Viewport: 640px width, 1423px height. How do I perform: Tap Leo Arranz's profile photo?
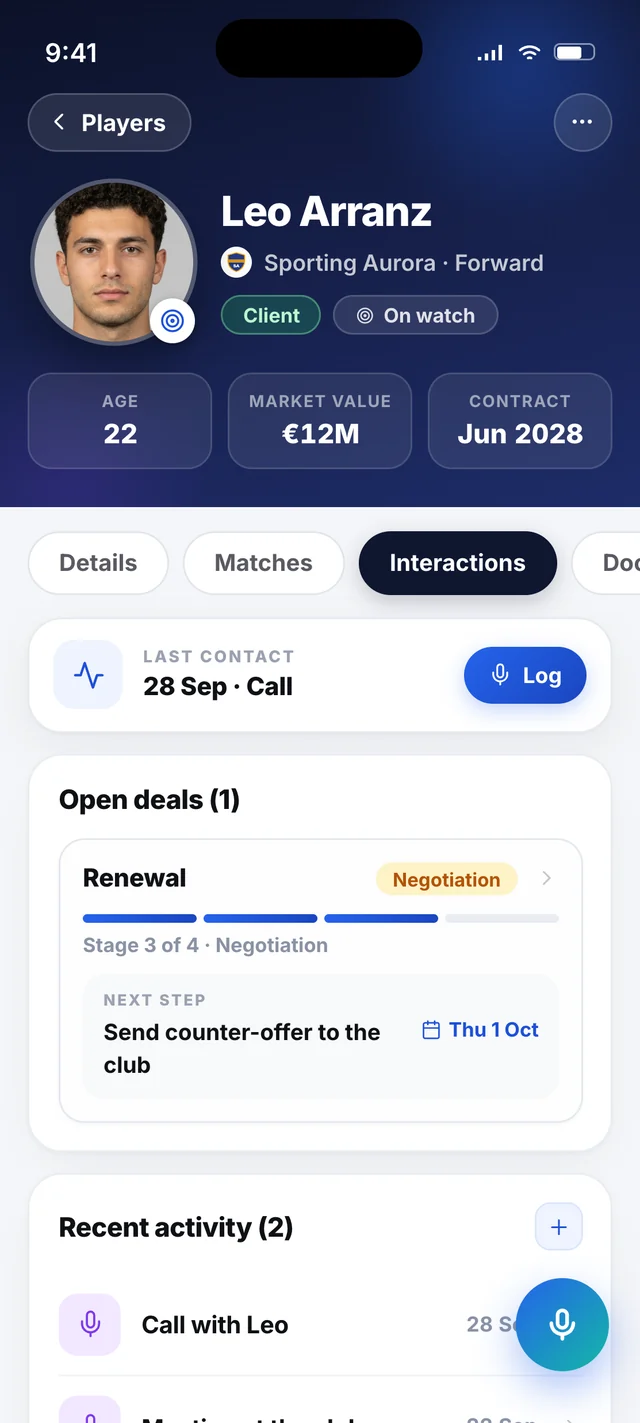coord(113,263)
